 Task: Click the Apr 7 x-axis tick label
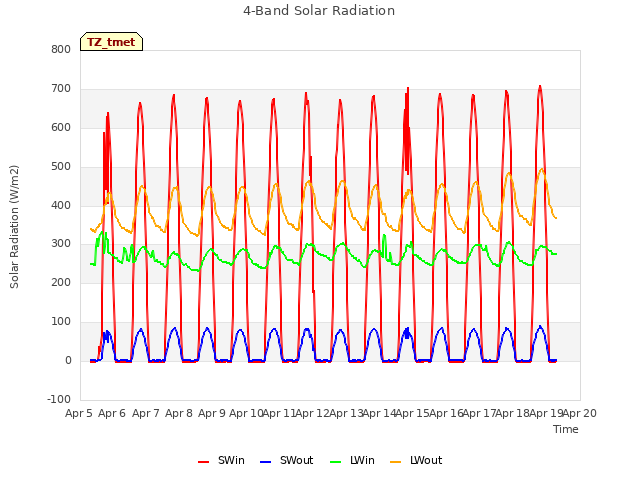(145, 413)
